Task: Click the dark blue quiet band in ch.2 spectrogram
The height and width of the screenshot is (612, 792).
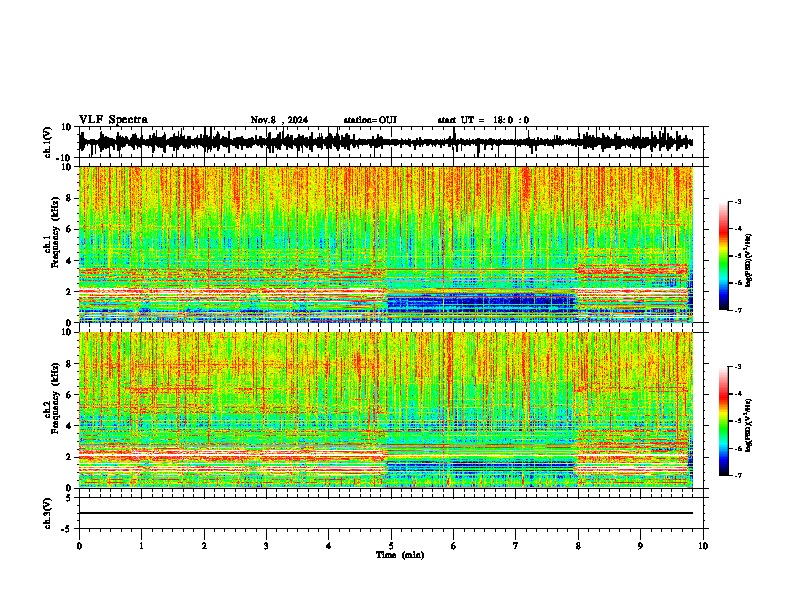Action: [x=481, y=466]
